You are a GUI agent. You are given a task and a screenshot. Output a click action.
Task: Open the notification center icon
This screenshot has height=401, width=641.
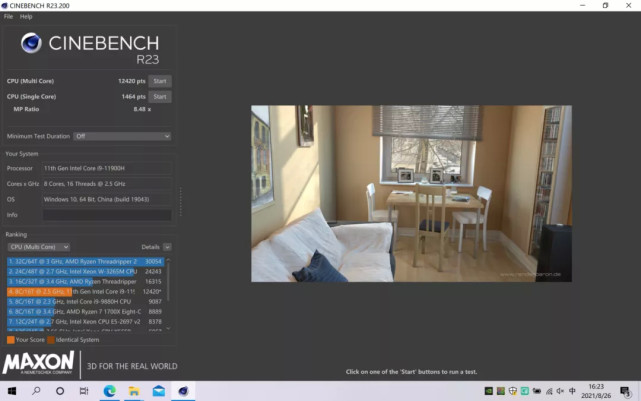(x=625, y=391)
